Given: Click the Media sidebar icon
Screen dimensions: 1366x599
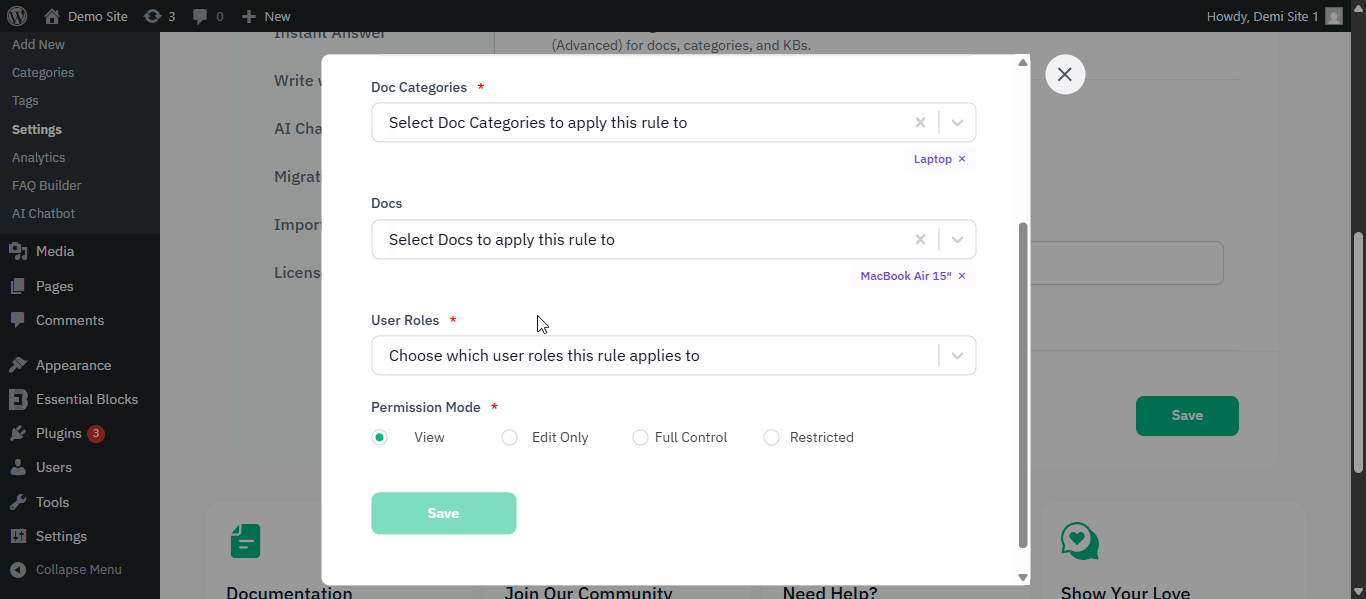Looking at the screenshot, I should point(18,251).
